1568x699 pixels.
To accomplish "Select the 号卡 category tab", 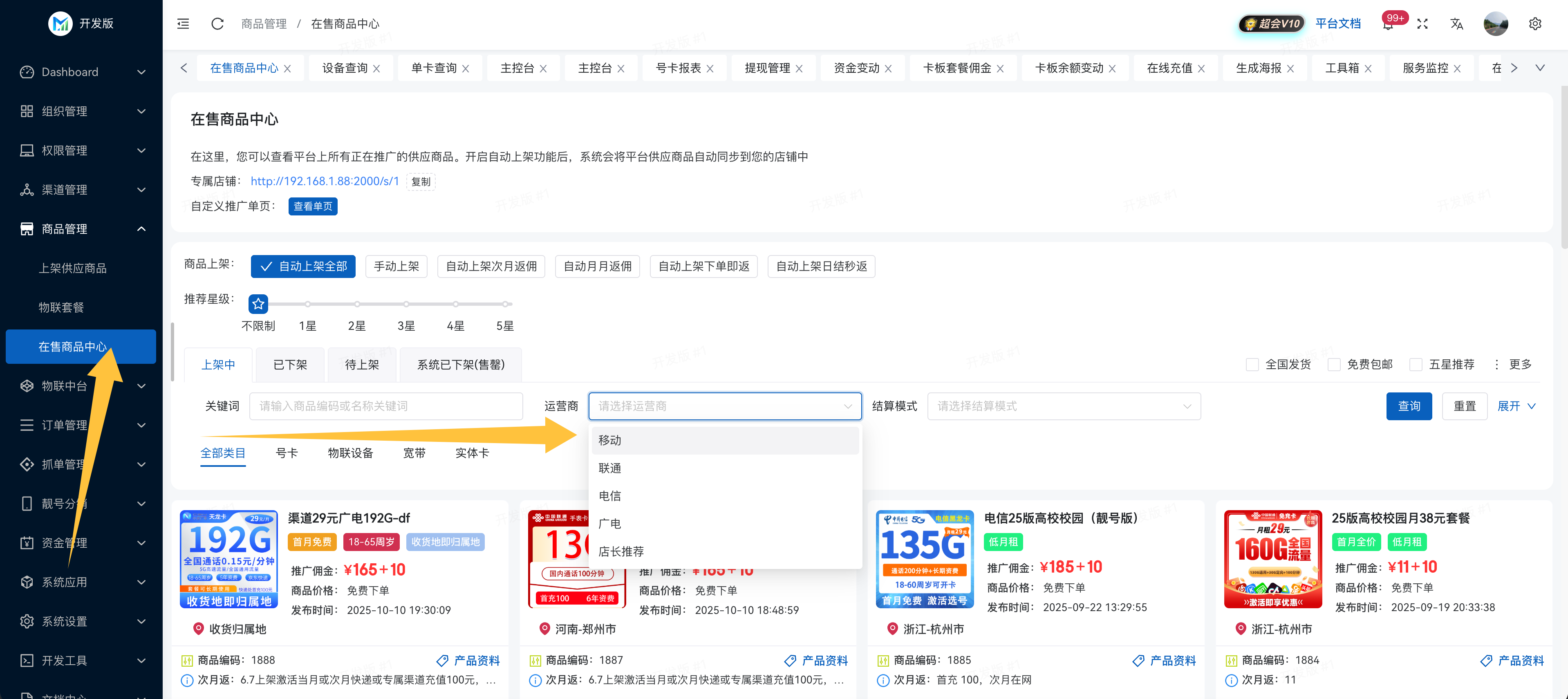I will click(287, 453).
